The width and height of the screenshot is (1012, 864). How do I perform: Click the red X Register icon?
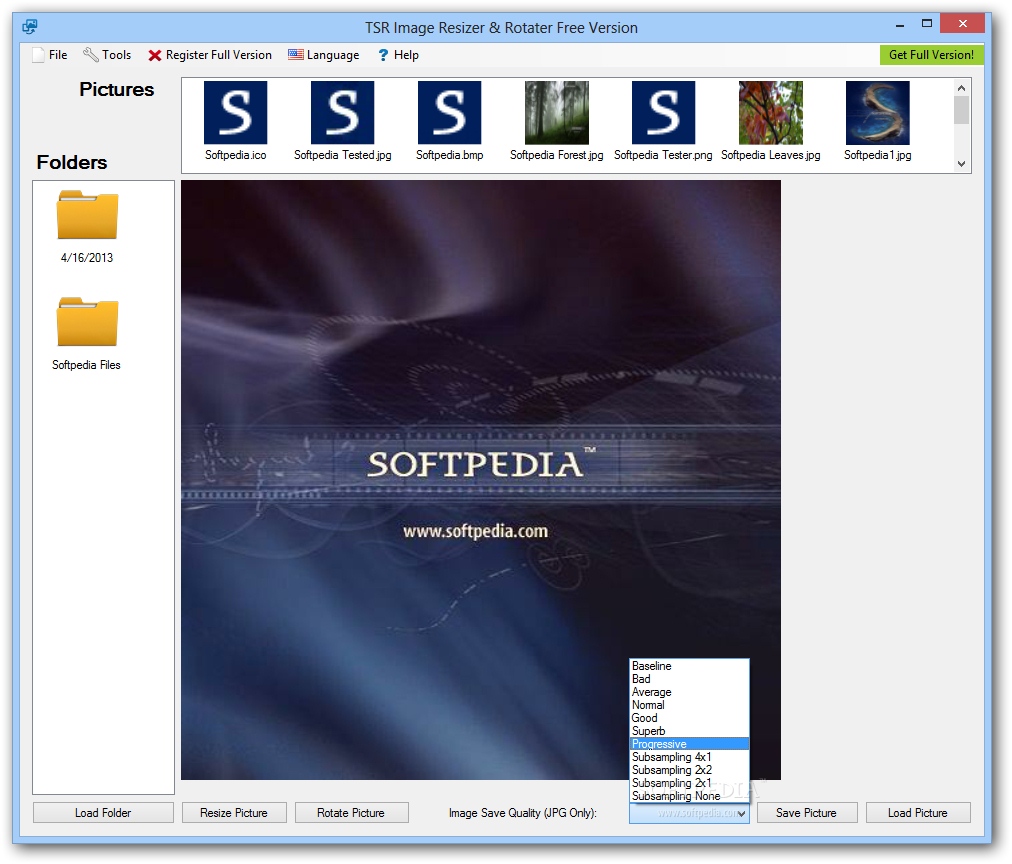coord(154,55)
